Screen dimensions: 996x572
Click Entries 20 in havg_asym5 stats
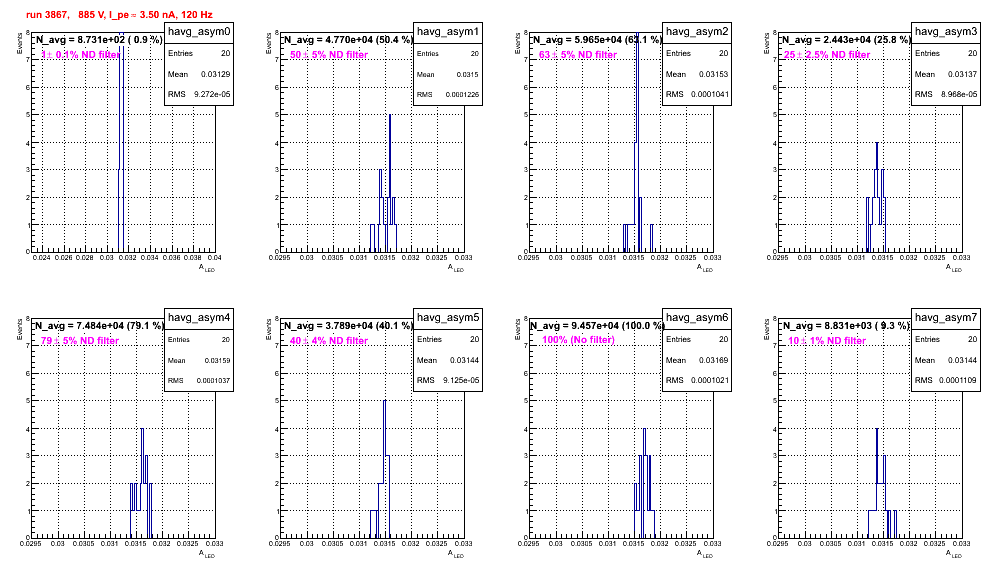coord(448,339)
